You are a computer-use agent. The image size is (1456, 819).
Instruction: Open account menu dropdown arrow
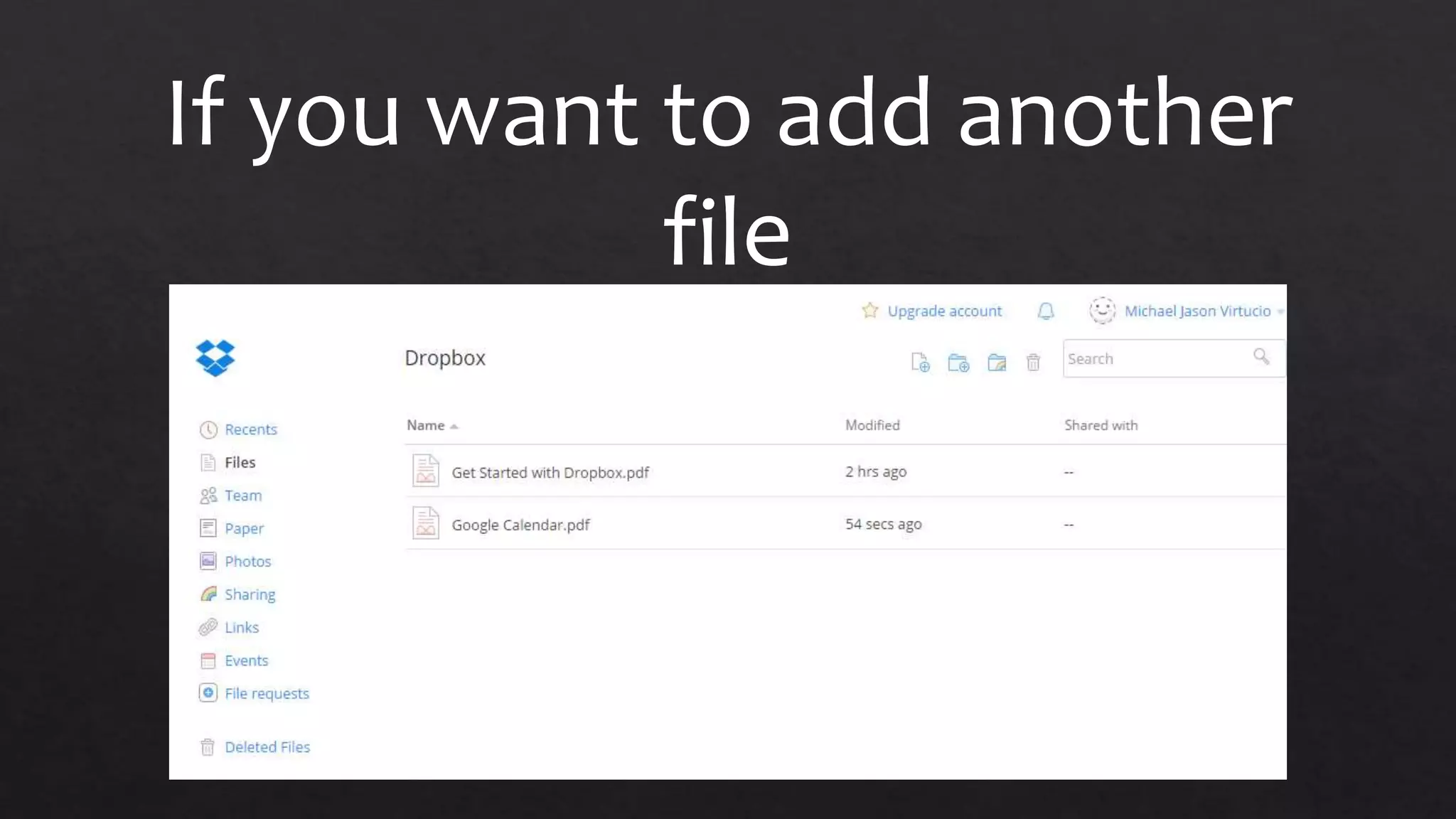1280,311
